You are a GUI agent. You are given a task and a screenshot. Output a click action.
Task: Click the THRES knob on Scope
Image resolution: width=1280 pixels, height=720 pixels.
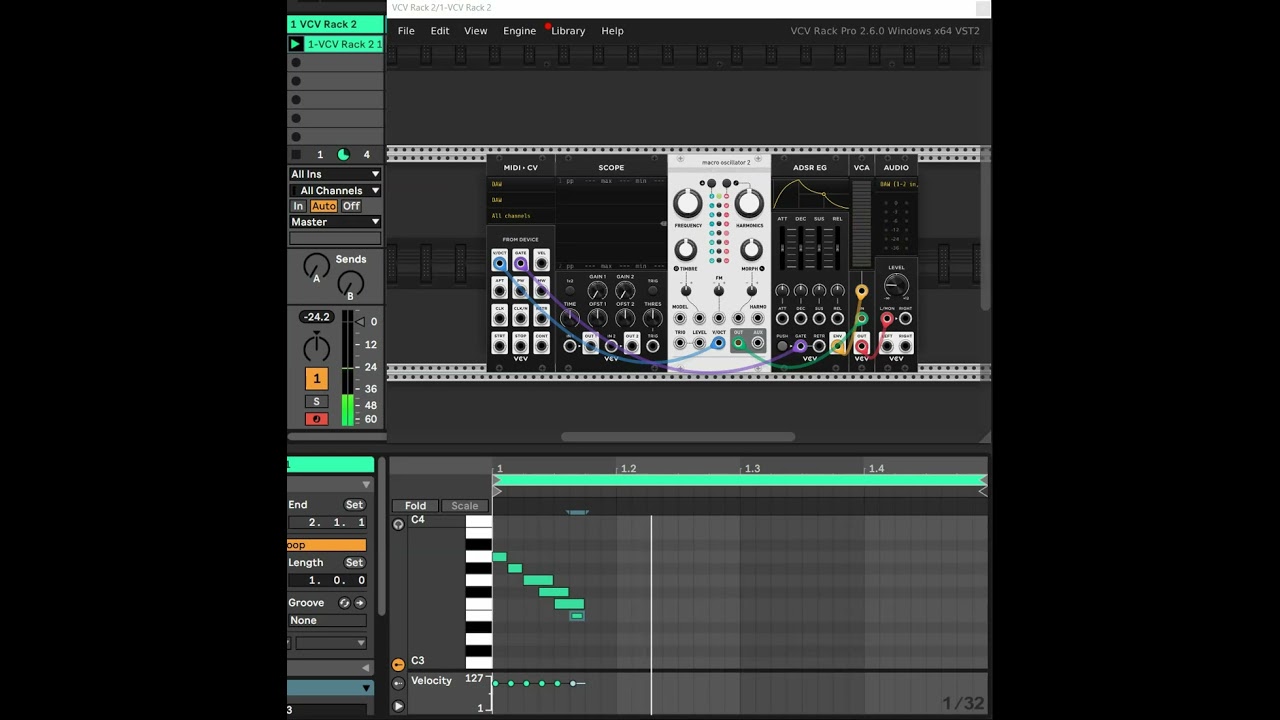point(652,319)
